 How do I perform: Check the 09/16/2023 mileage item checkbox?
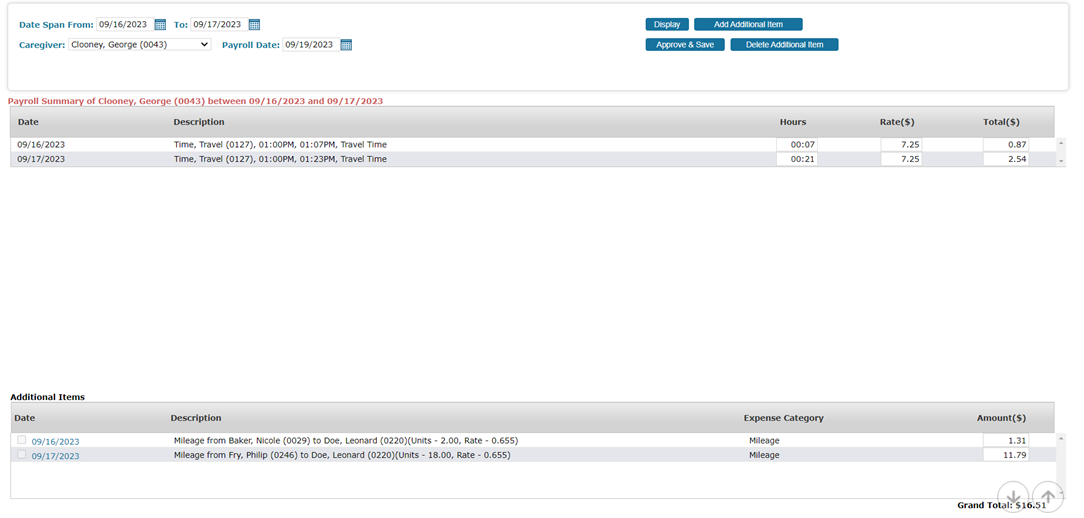22,440
